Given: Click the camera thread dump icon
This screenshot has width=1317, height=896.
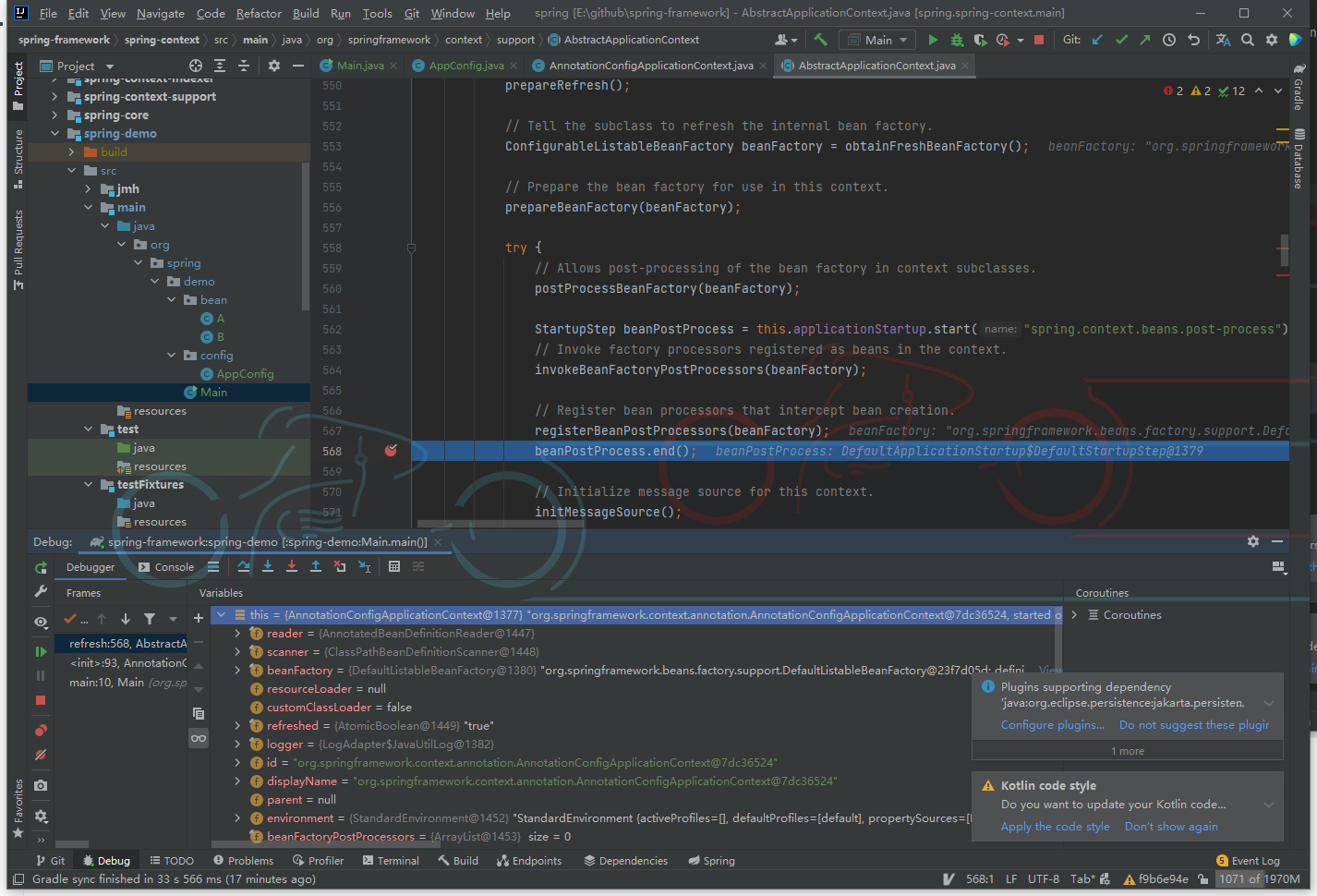Looking at the screenshot, I should pos(41,785).
